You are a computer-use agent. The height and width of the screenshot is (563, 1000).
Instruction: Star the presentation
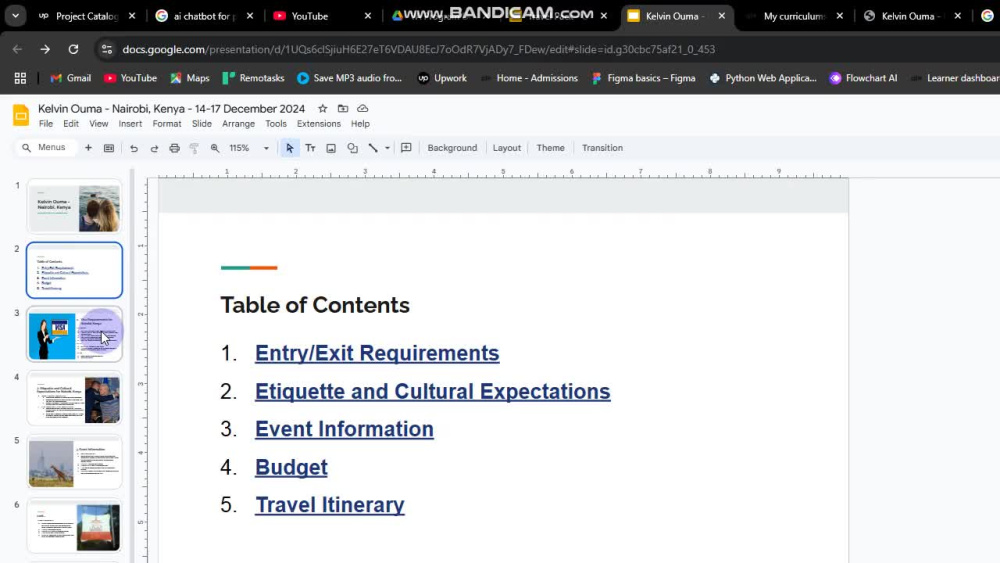[323, 108]
